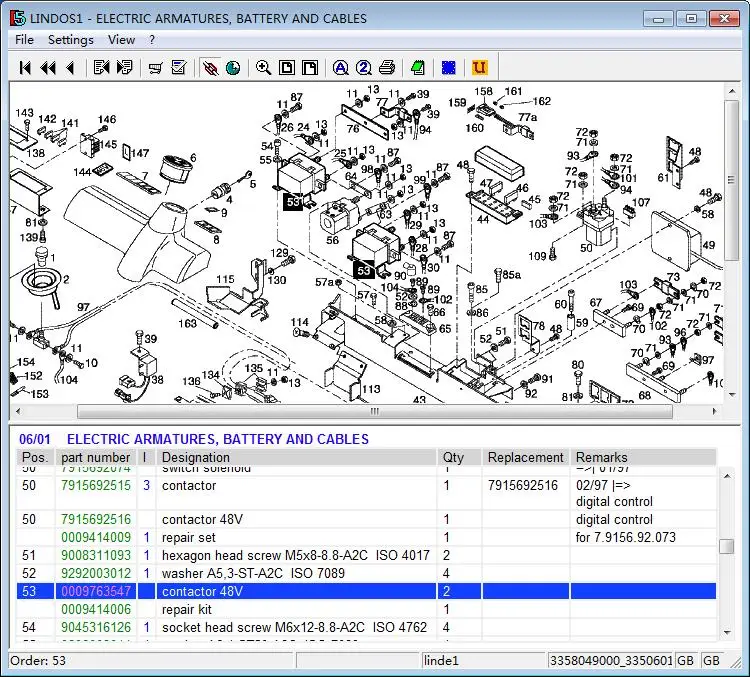750x677 pixels.
Task: Click the parts list scrollbar thumb
Action: tap(727, 546)
